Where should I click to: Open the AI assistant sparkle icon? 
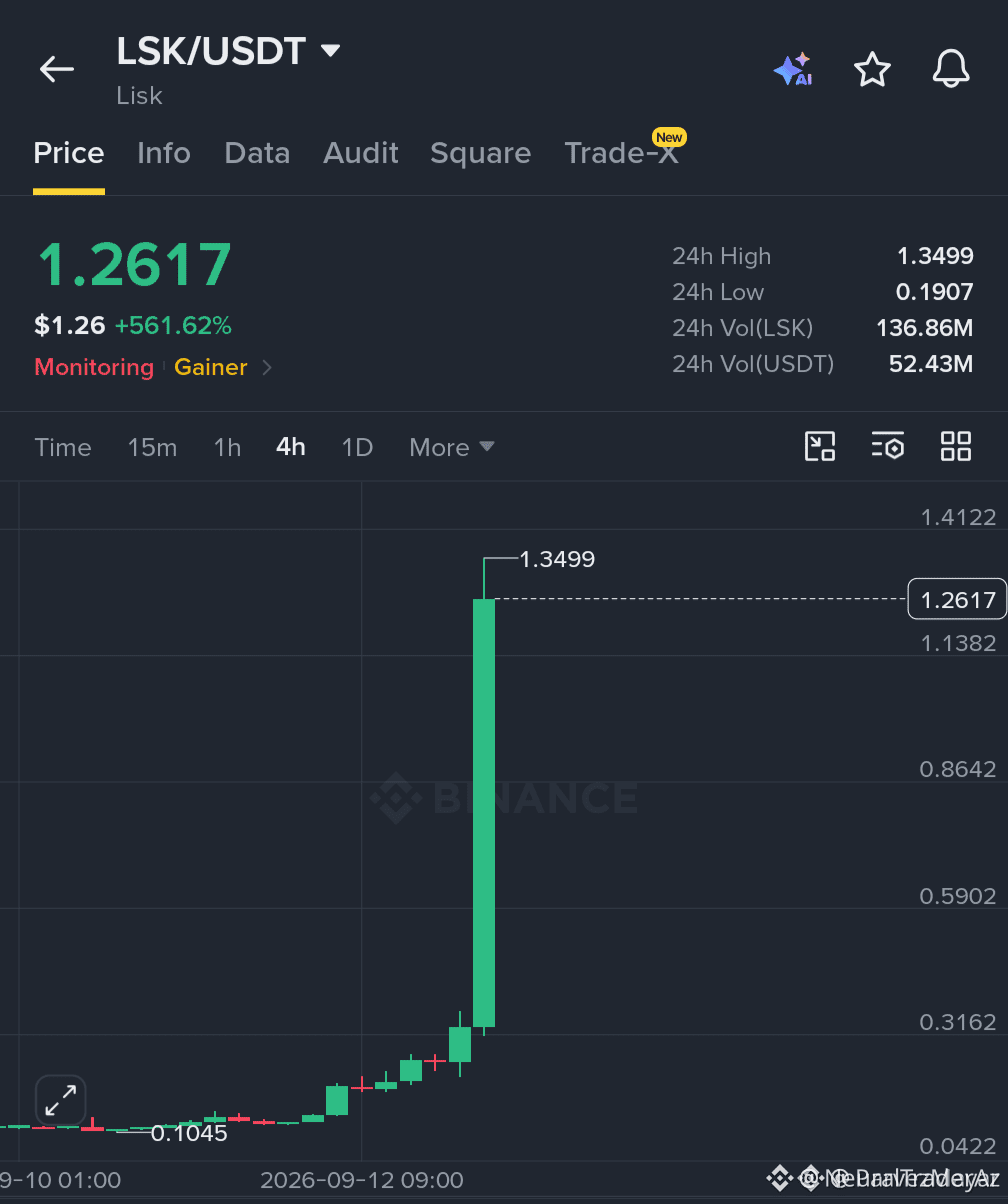click(x=793, y=69)
